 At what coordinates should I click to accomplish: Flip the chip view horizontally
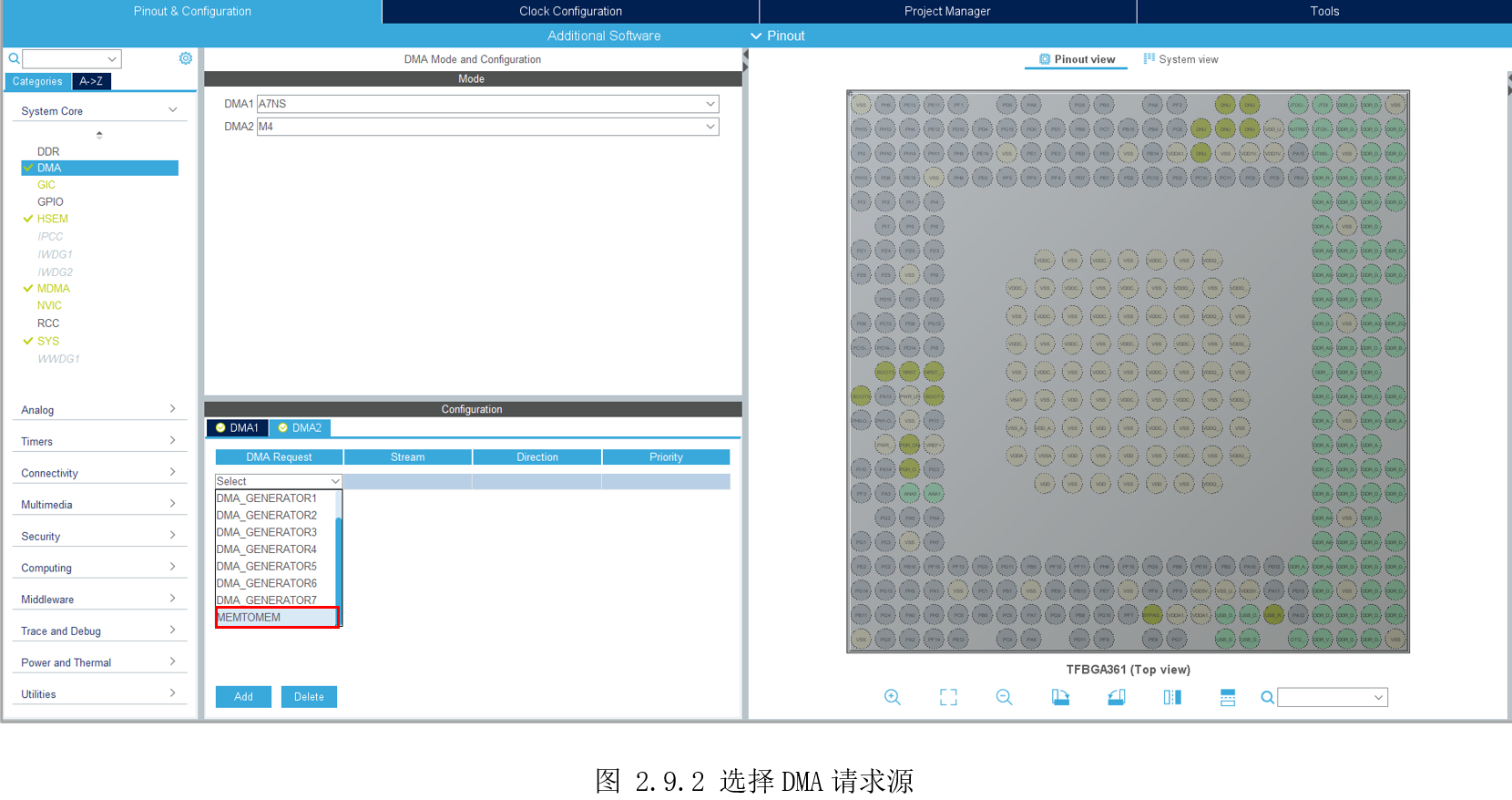point(1172,697)
